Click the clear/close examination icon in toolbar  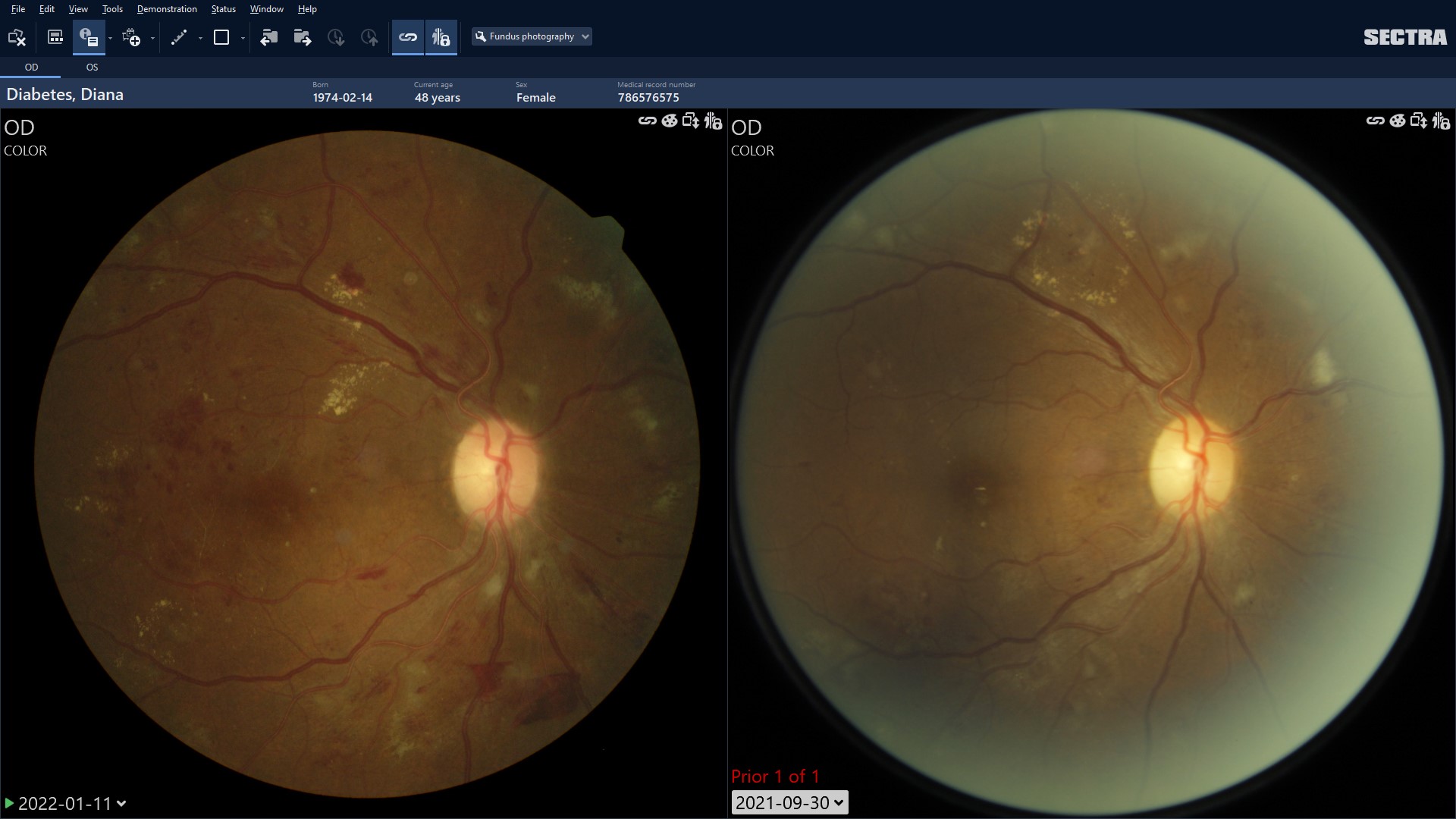click(17, 36)
